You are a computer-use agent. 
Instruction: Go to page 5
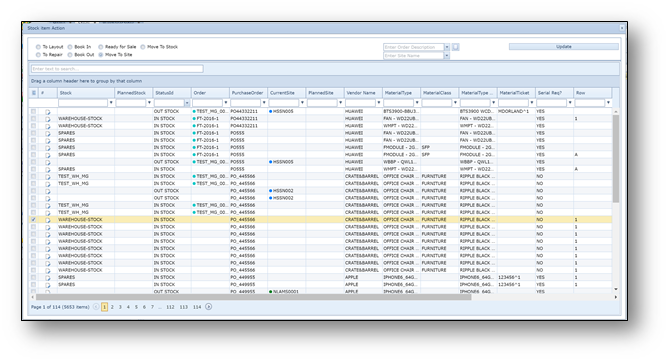[136, 307]
